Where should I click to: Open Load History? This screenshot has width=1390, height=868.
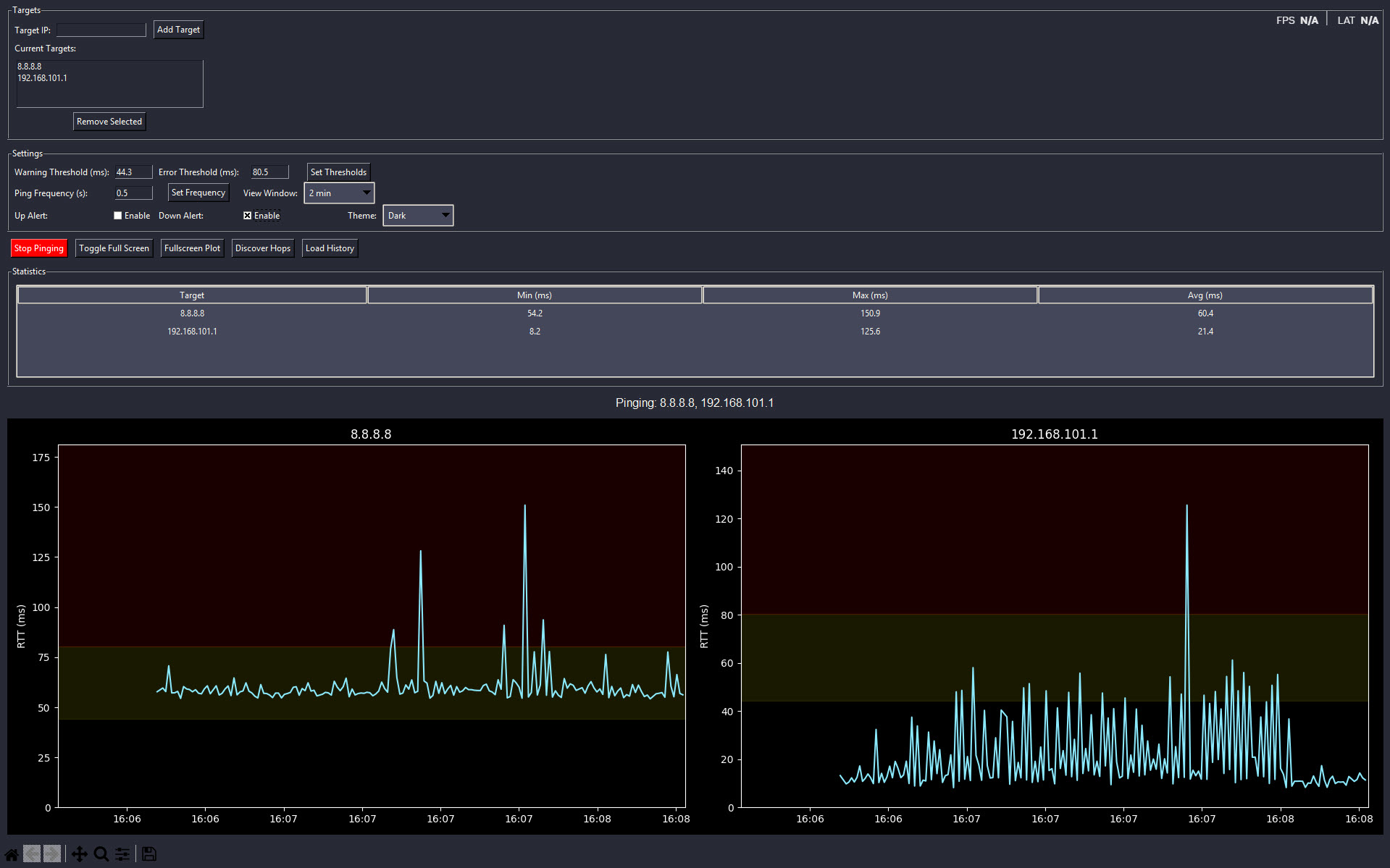(330, 248)
